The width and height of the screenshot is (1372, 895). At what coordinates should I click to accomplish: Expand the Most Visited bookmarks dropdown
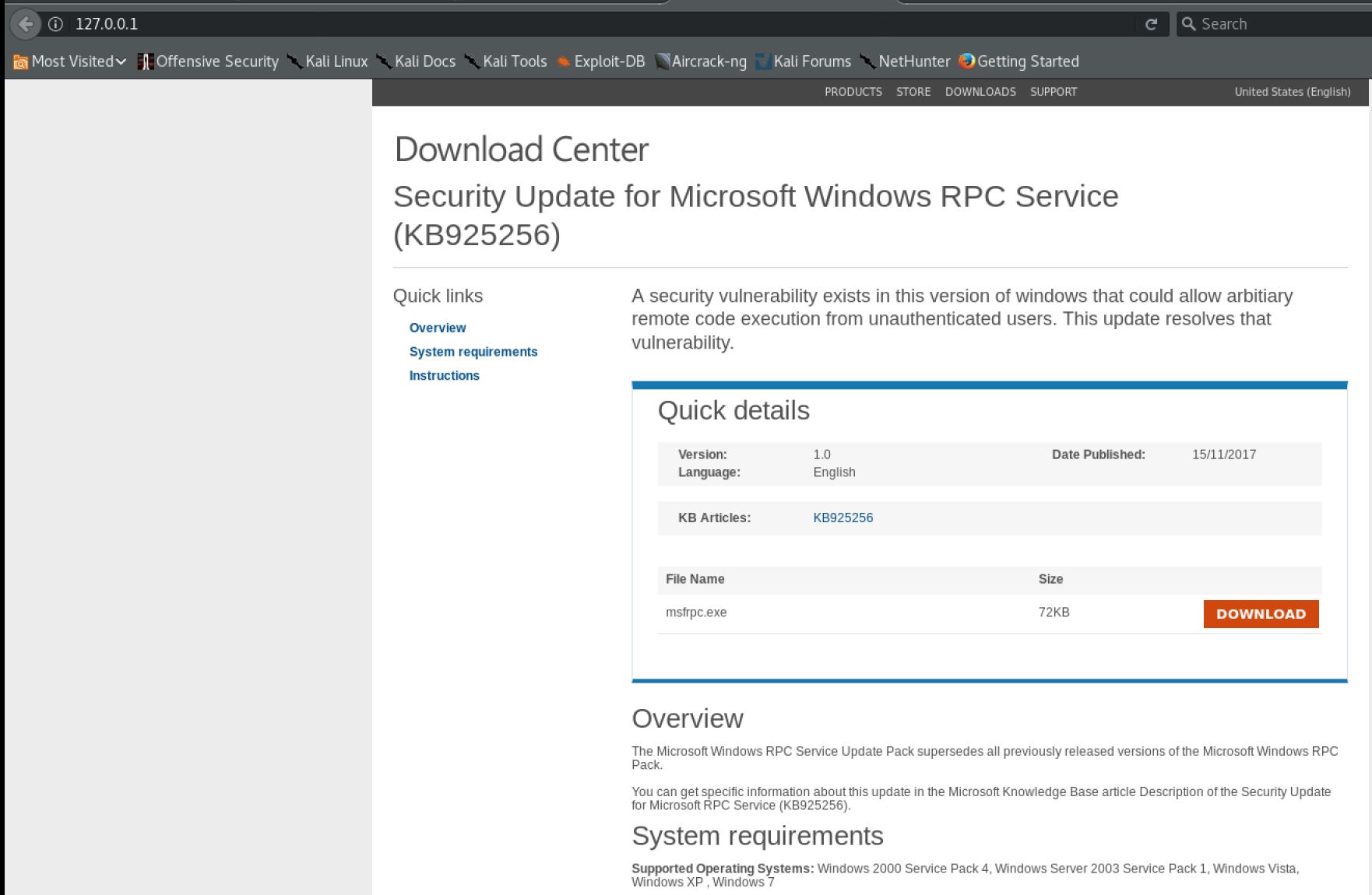coord(70,61)
